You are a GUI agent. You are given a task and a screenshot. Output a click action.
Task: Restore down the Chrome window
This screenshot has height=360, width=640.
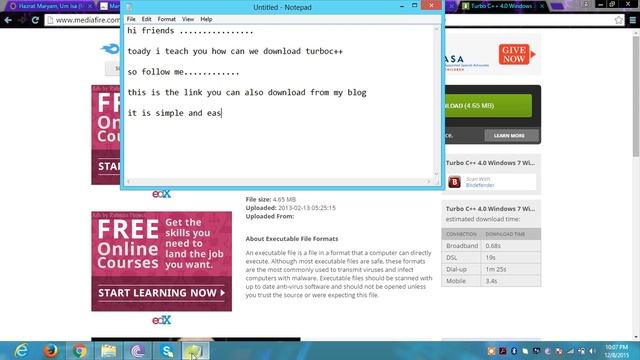coord(612,4)
